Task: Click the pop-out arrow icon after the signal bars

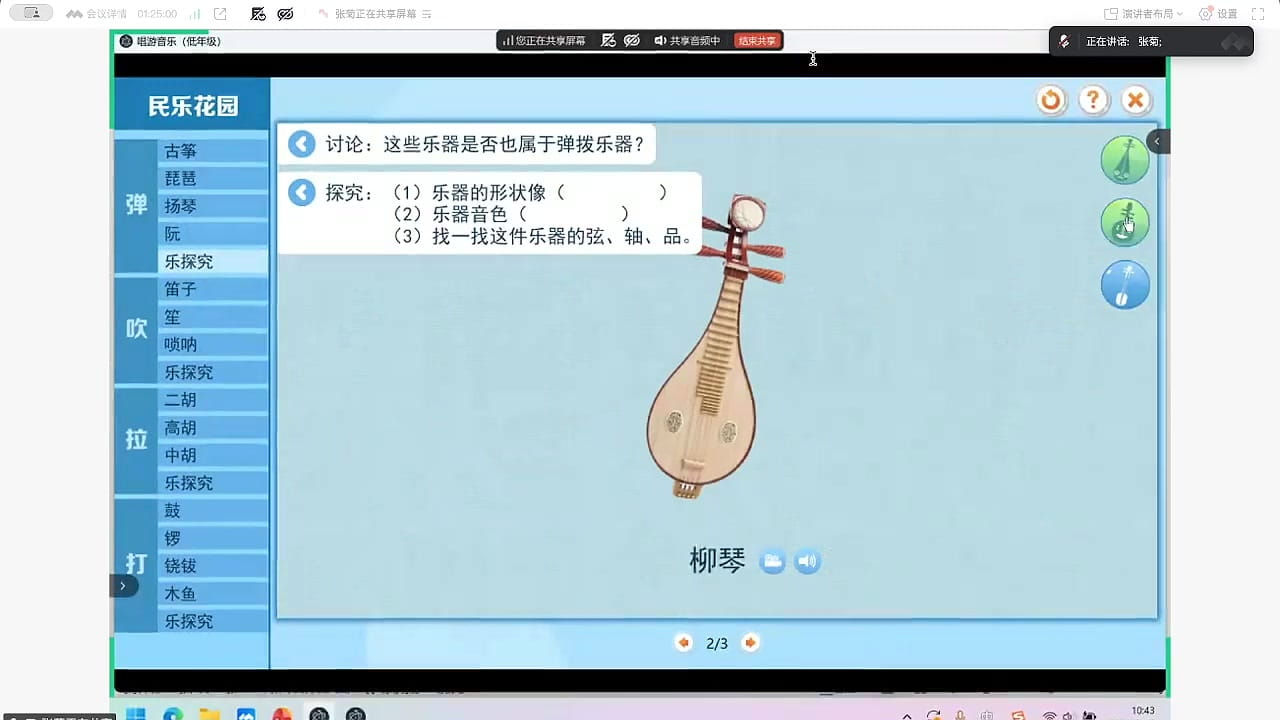Action: point(220,14)
